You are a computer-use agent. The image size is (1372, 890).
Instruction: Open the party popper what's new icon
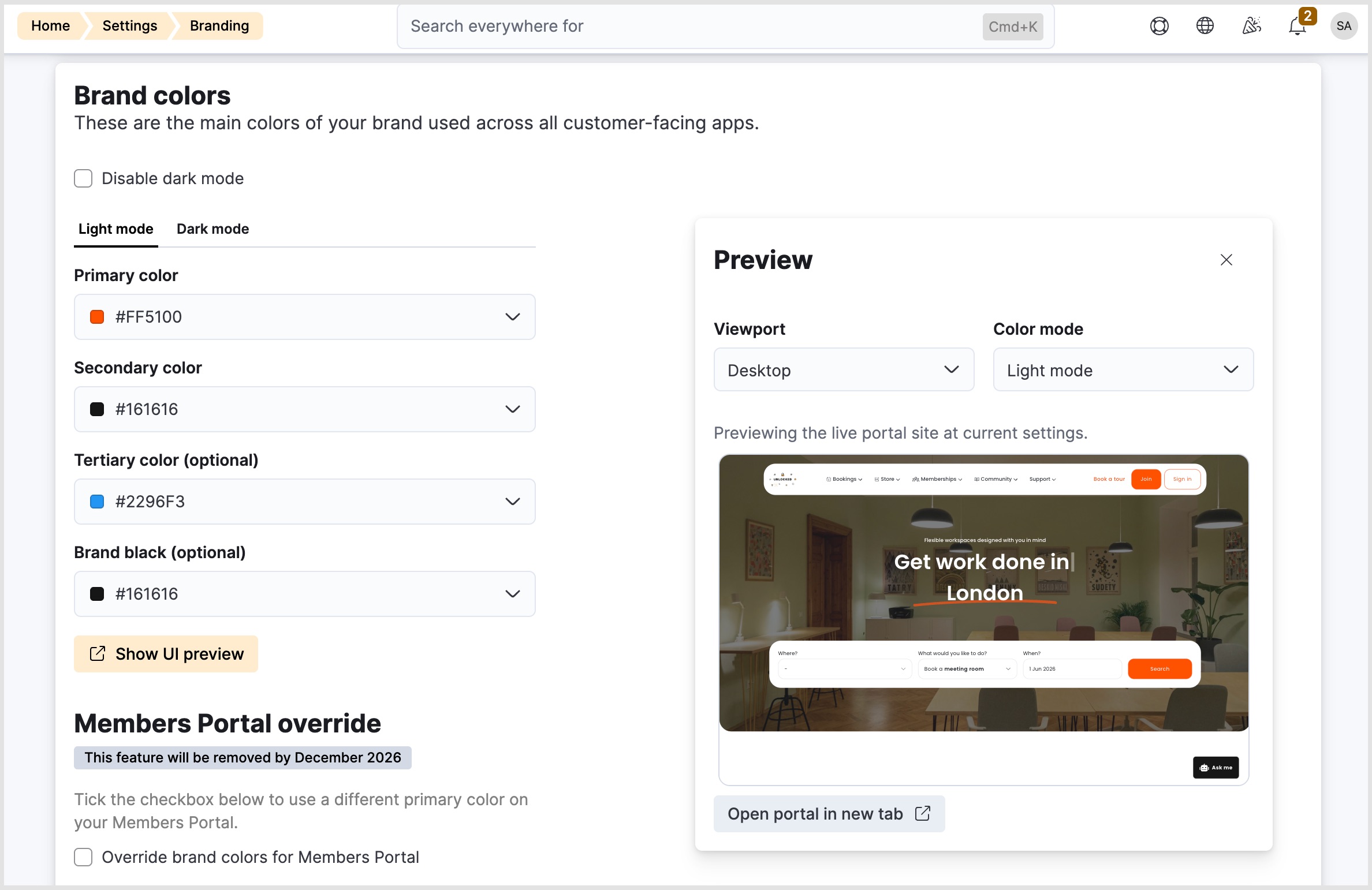pos(1251,26)
